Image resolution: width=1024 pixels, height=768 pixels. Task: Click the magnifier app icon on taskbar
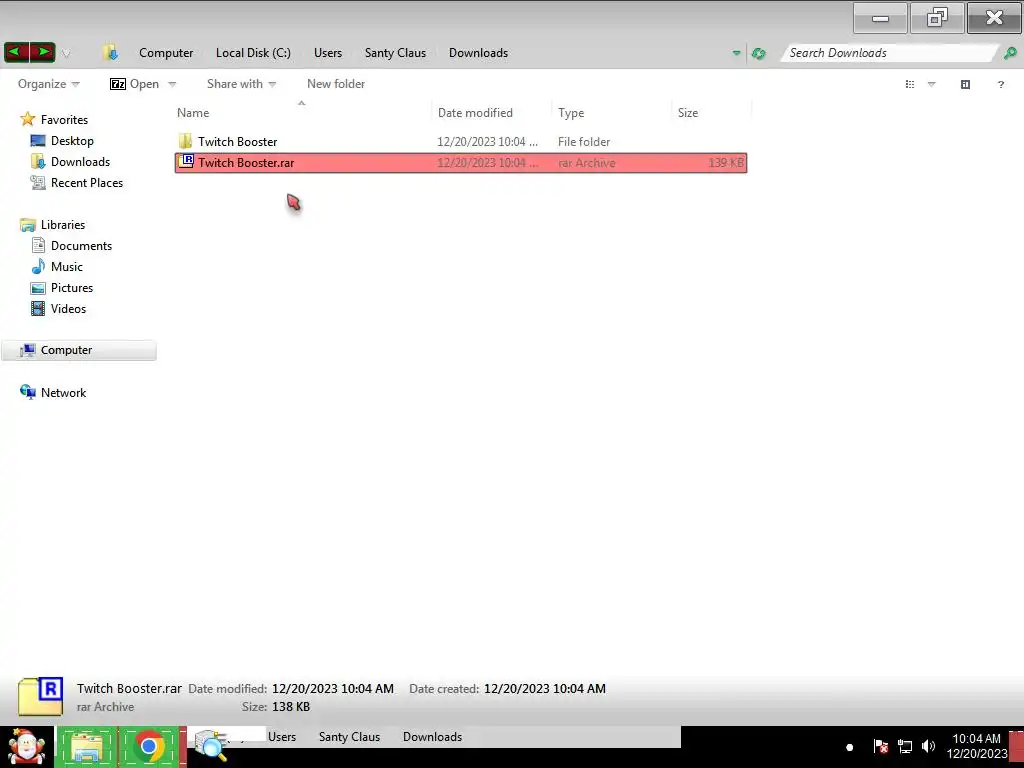tap(212, 747)
